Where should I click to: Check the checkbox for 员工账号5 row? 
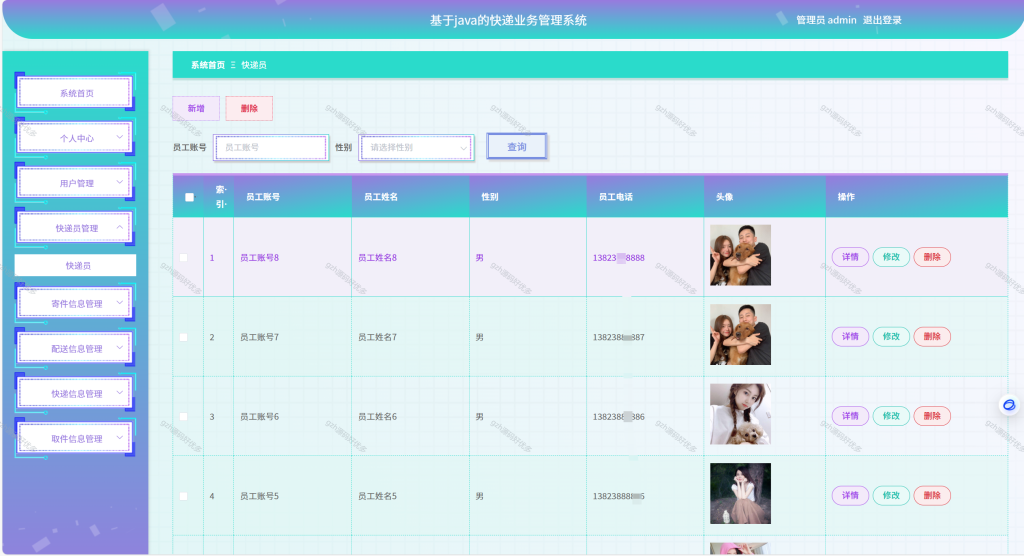point(184,496)
